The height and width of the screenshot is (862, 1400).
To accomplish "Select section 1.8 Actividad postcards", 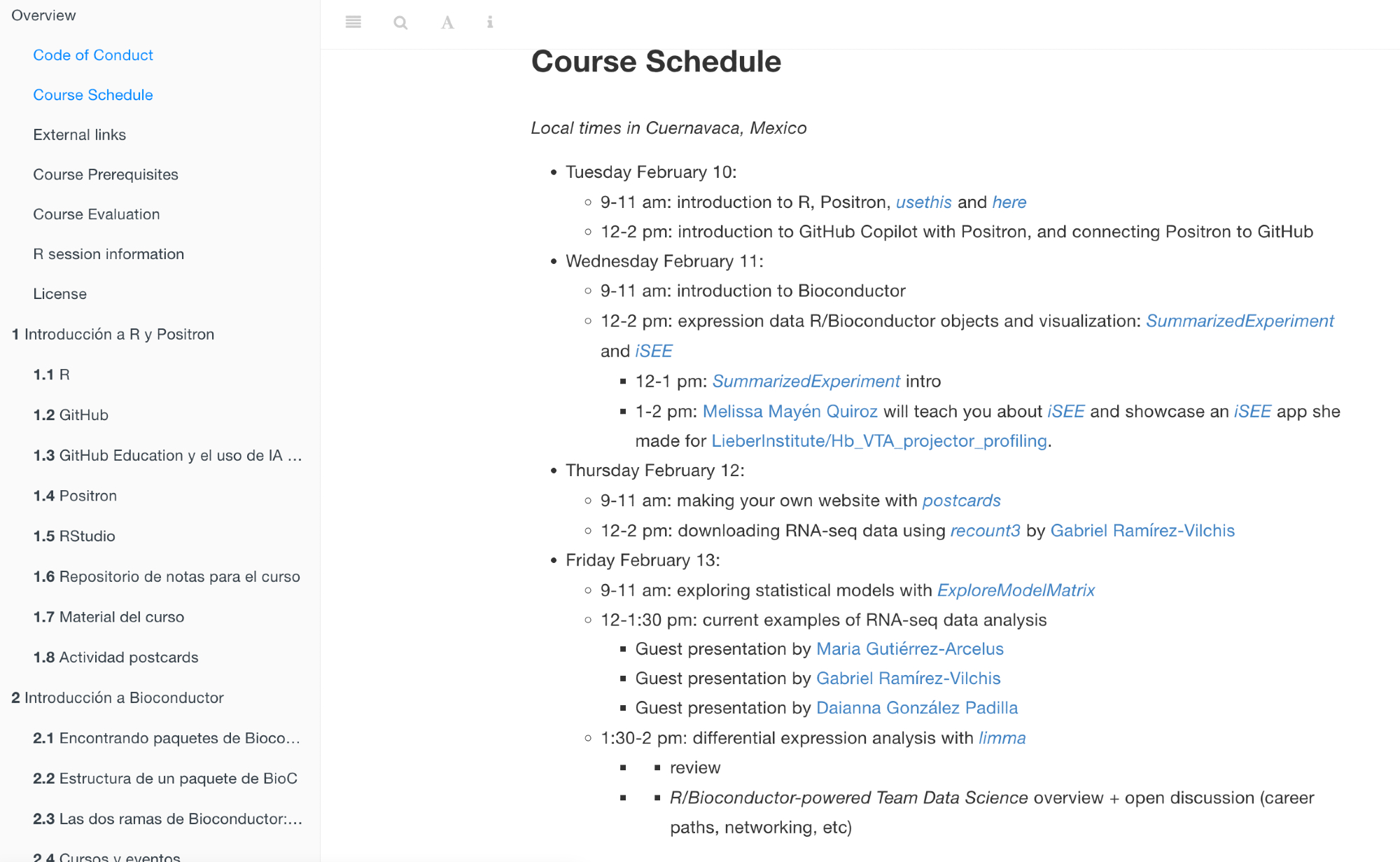I will (x=115, y=658).
